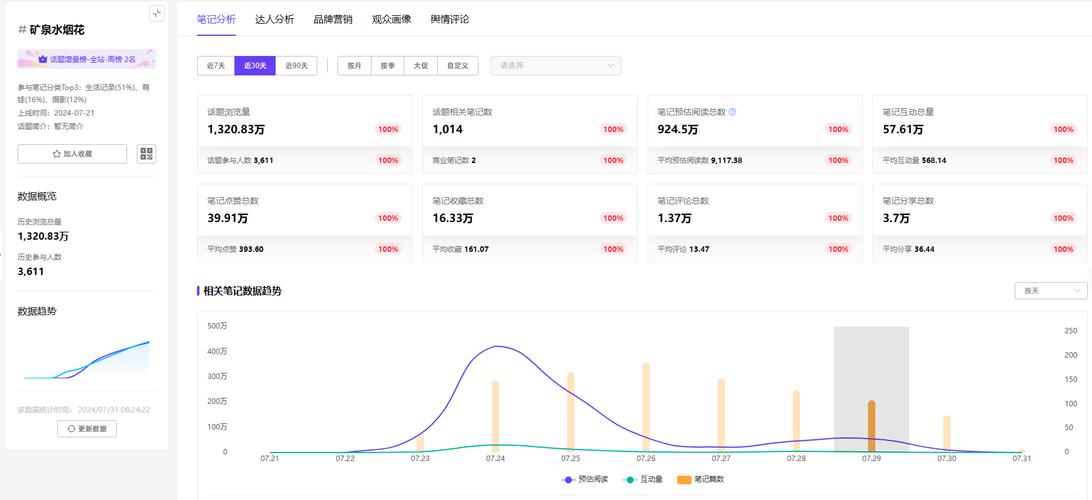This screenshot has width=1092, height=500.
Task: Click the 07.29 highlighted orange bar
Action: 871,426
